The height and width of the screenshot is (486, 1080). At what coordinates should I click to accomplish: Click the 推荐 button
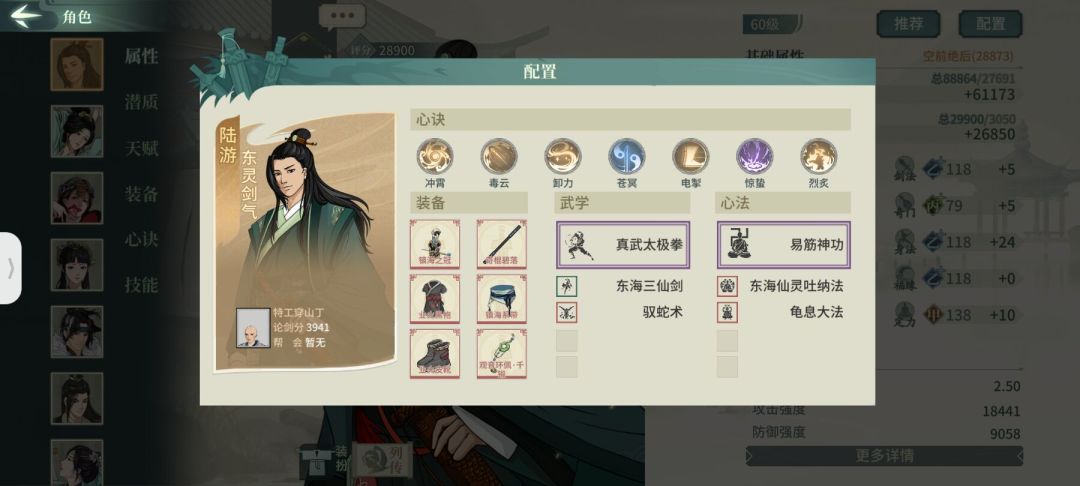click(x=908, y=24)
